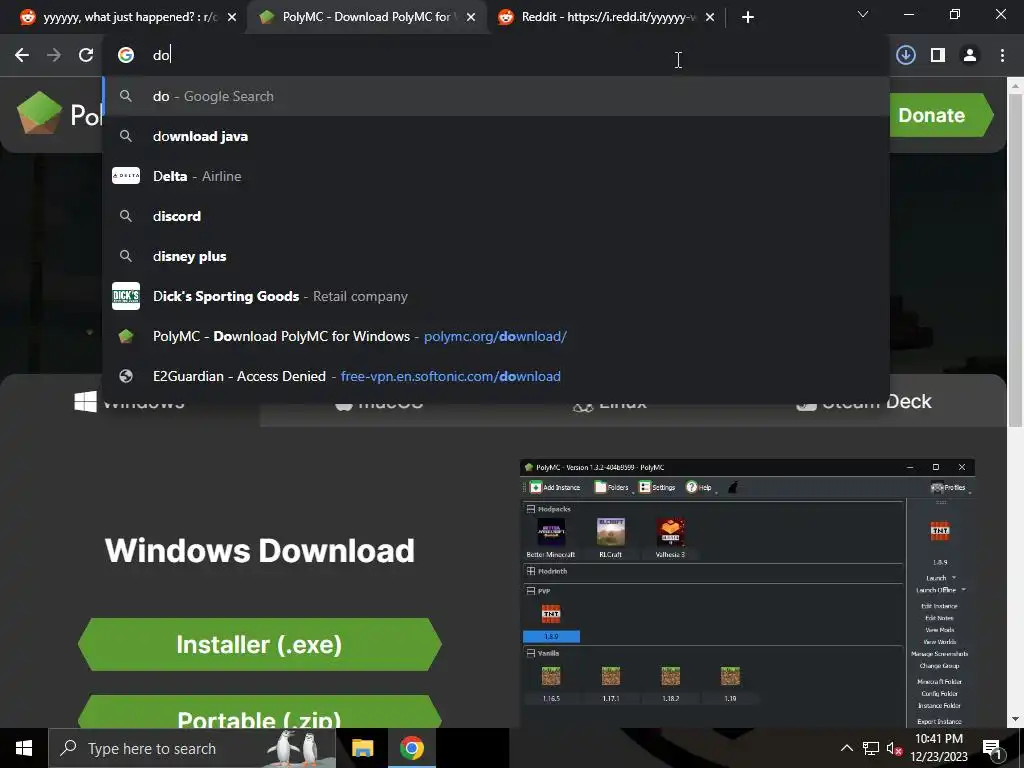Image resolution: width=1024 pixels, height=768 pixels.
Task: Open the downloads icon in the Chrome toolbar
Action: click(906, 56)
